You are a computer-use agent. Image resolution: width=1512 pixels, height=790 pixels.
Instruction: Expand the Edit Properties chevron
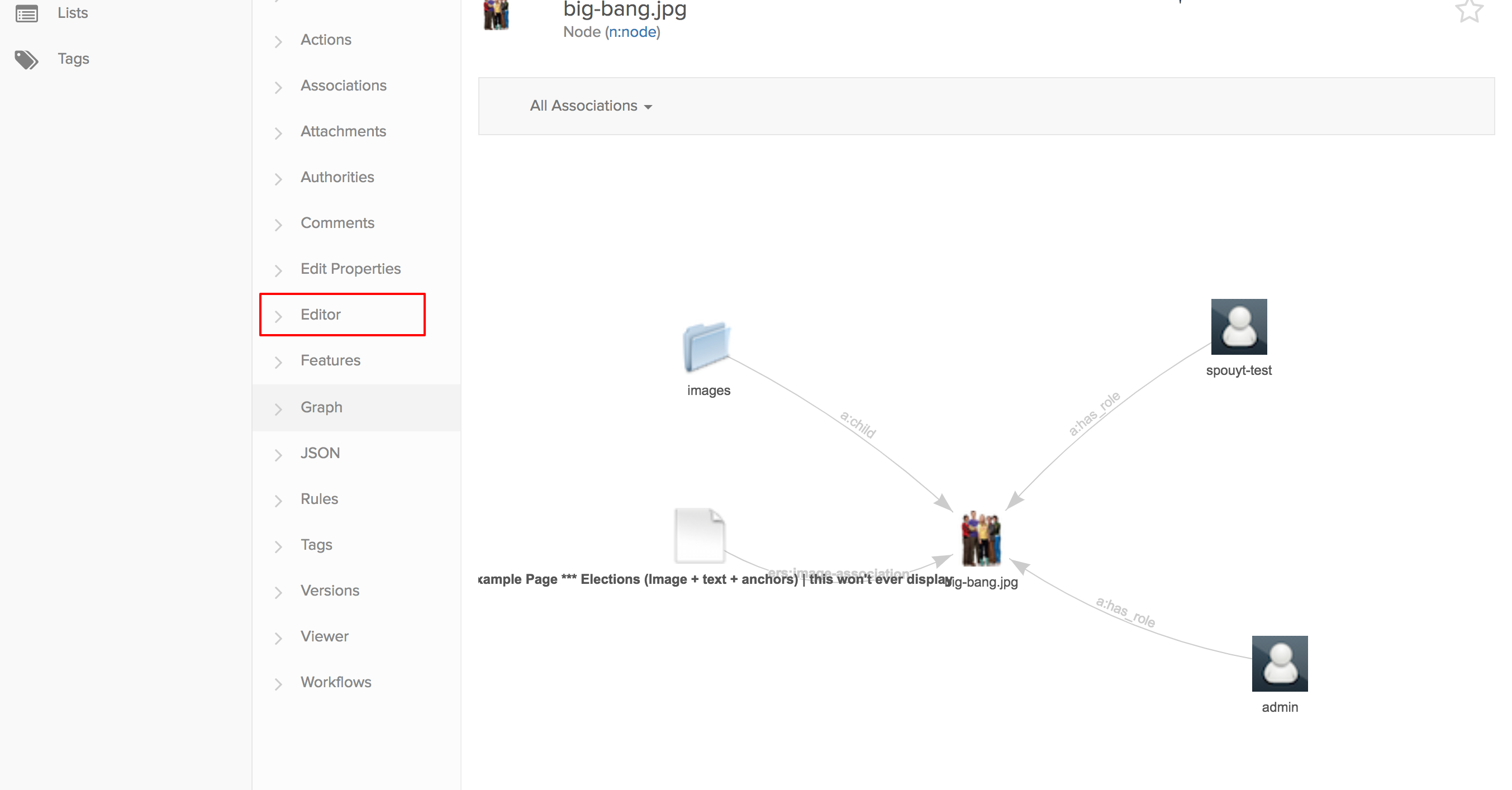click(279, 270)
